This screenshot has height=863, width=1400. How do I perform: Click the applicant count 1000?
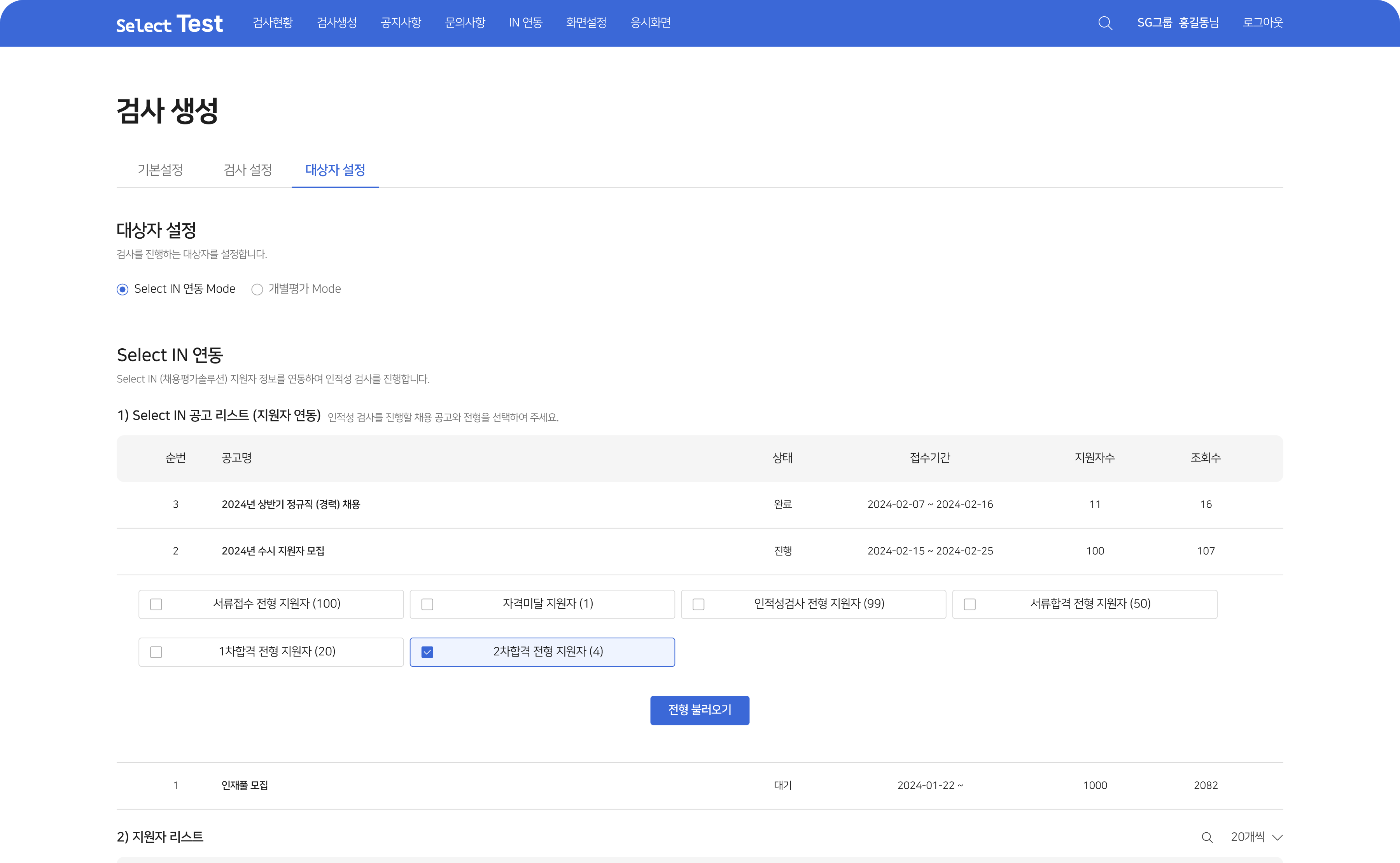(x=1095, y=785)
